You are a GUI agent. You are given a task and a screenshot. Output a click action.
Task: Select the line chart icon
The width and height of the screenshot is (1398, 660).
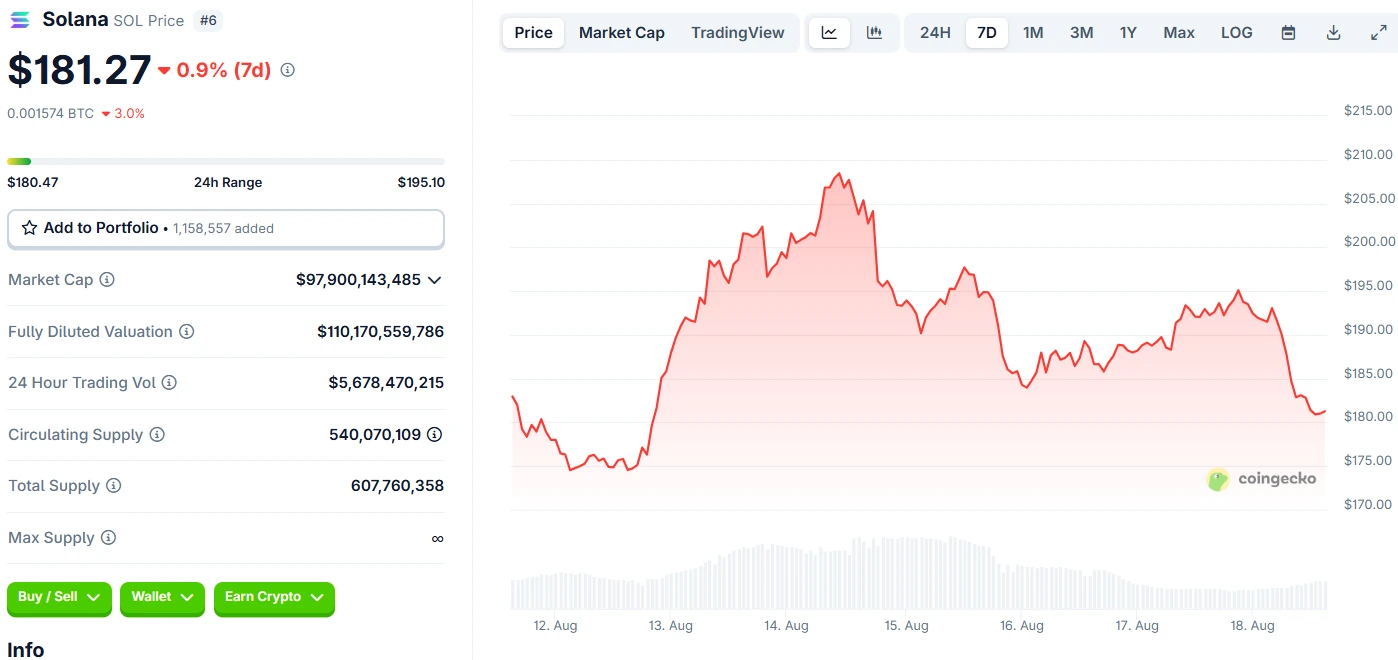[829, 32]
